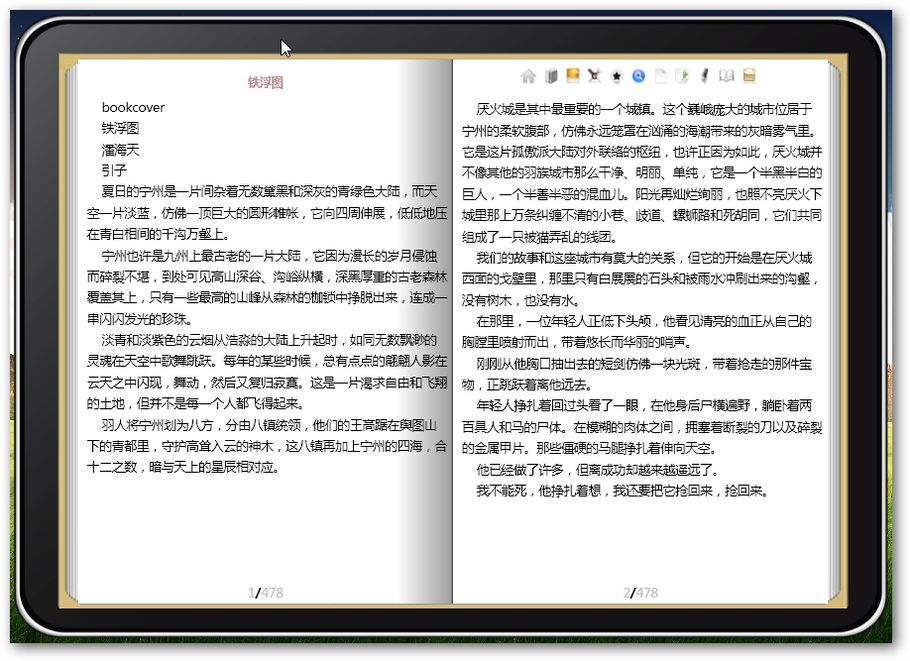Select the bookcover entry in contents
This screenshot has height=661, width=910.
pyautogui.click(x=133, y=107)
